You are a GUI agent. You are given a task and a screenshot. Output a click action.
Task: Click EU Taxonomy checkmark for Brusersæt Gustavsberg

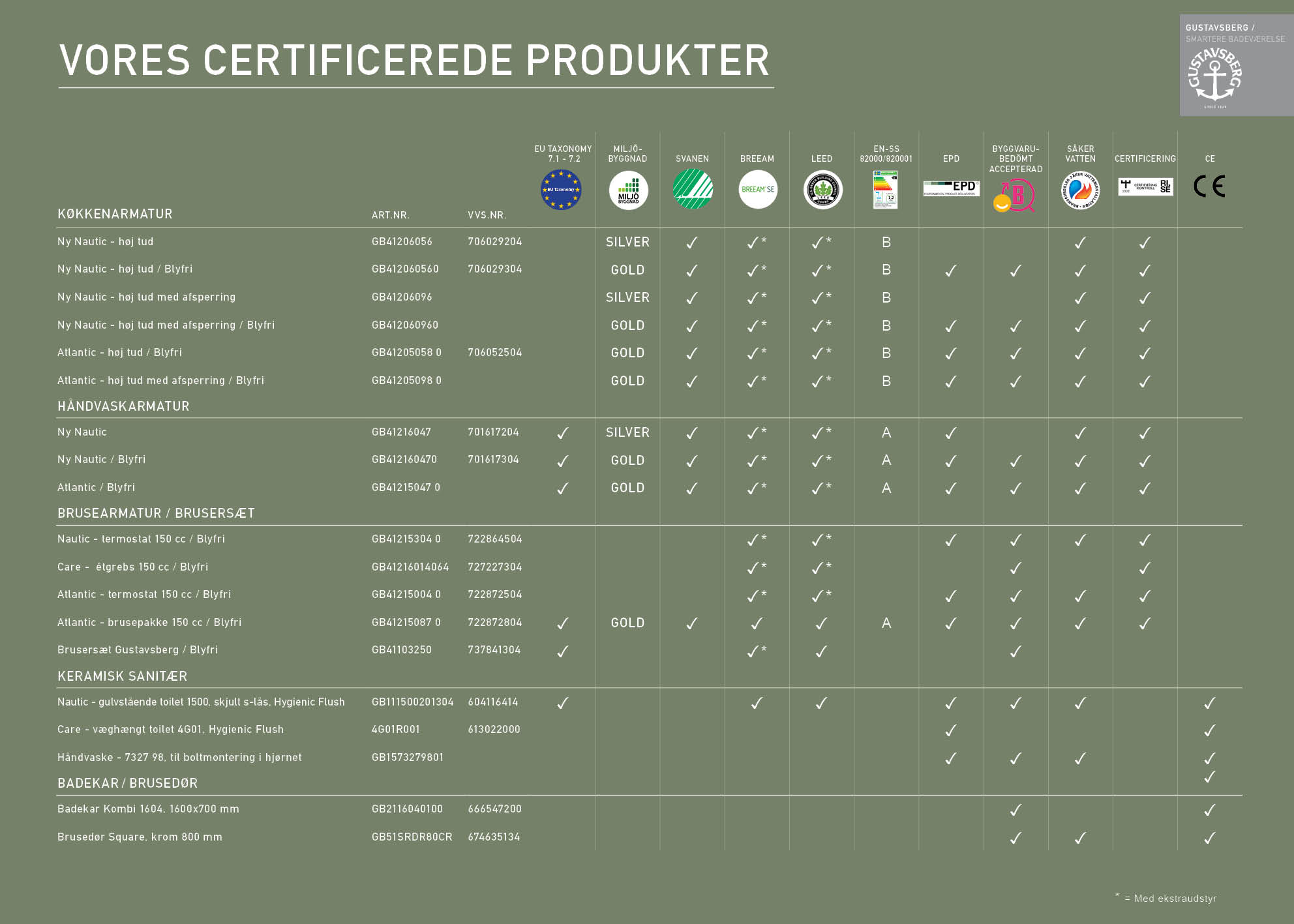(563, 651)
